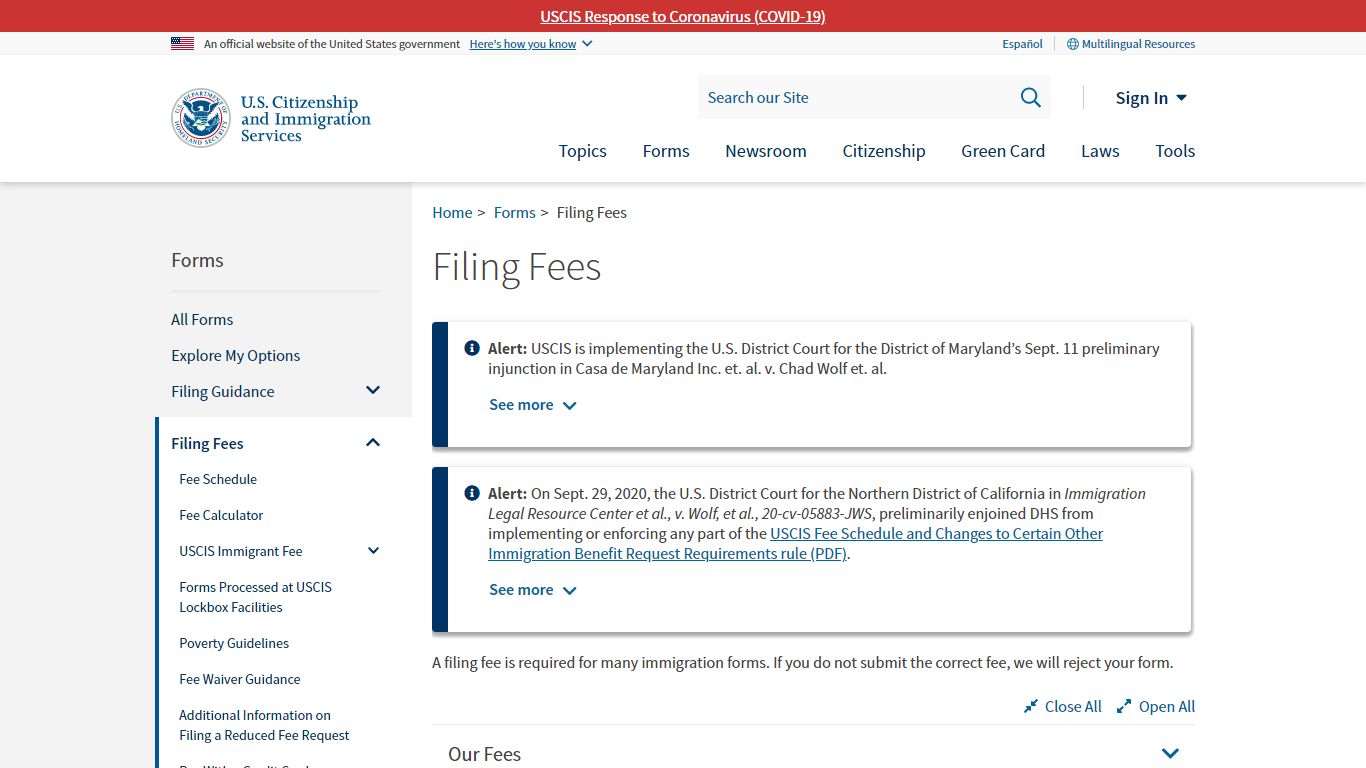Open the Citizenship menu
Viewport: 1366px width, 768px height.
(884, 151)
